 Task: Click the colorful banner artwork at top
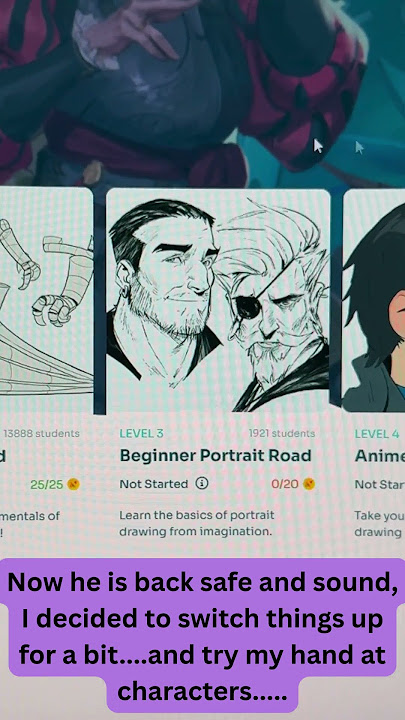(202, 92)
